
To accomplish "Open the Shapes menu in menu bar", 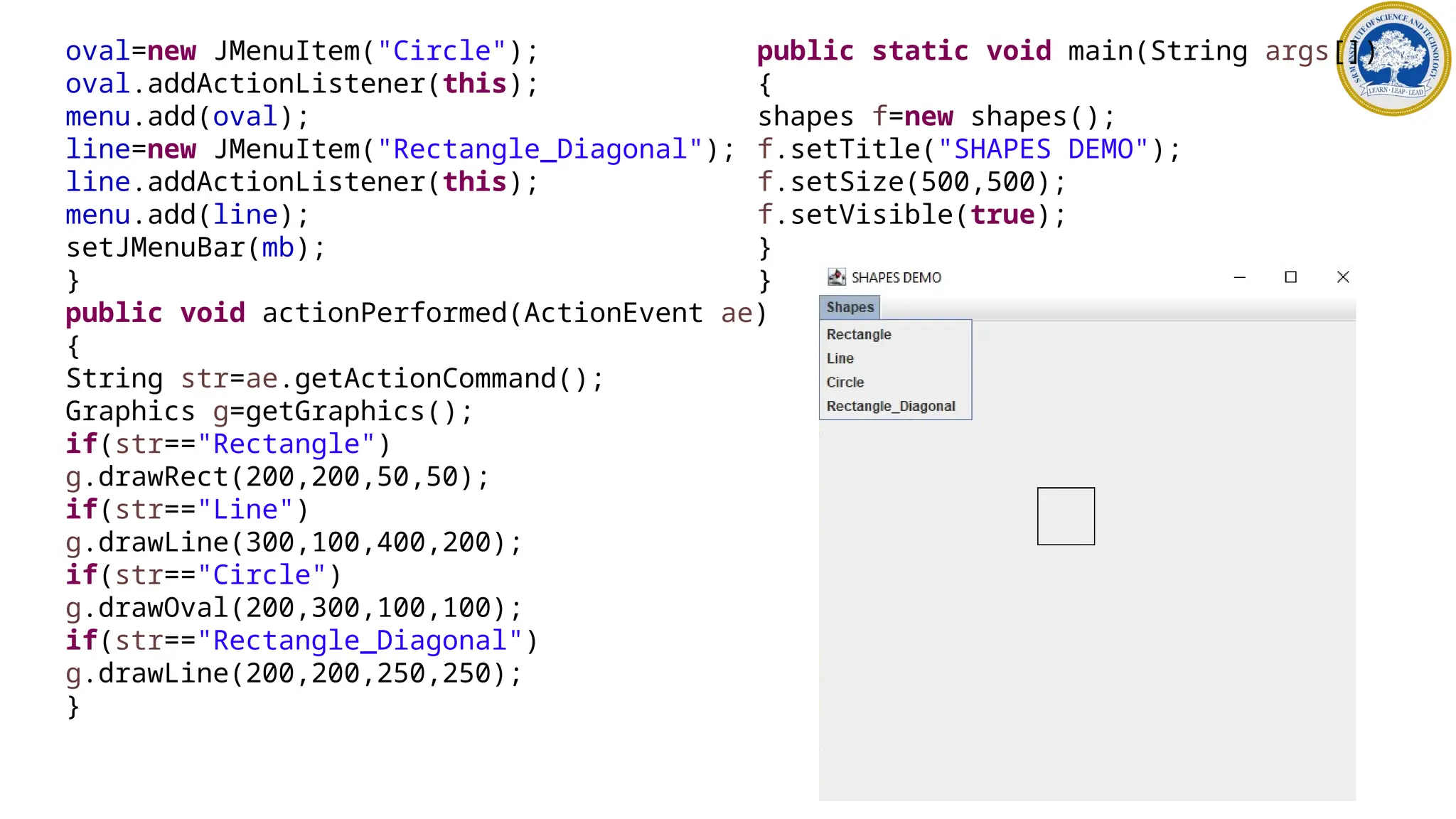I will pos(850,307).
